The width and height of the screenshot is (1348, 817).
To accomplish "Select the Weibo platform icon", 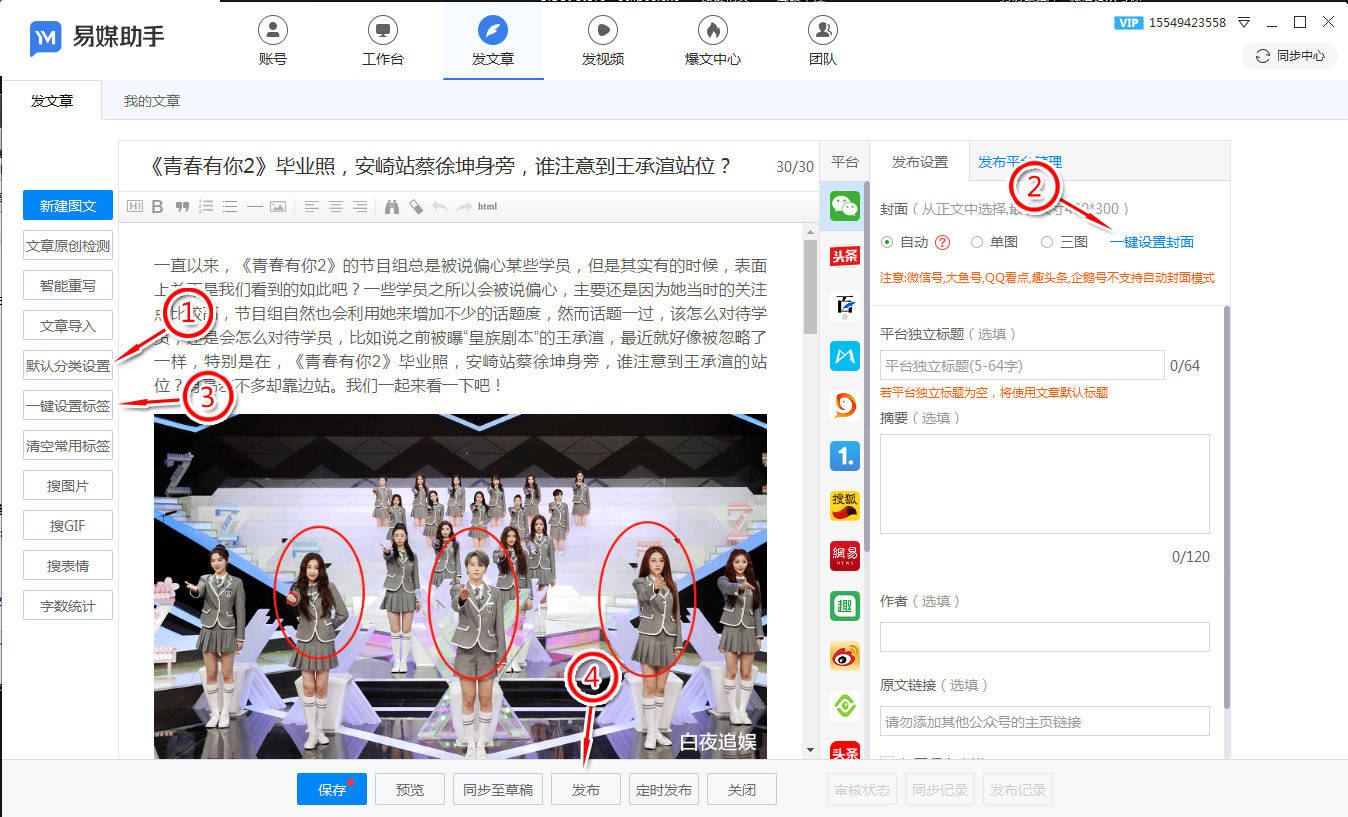I will click(845, 656).
